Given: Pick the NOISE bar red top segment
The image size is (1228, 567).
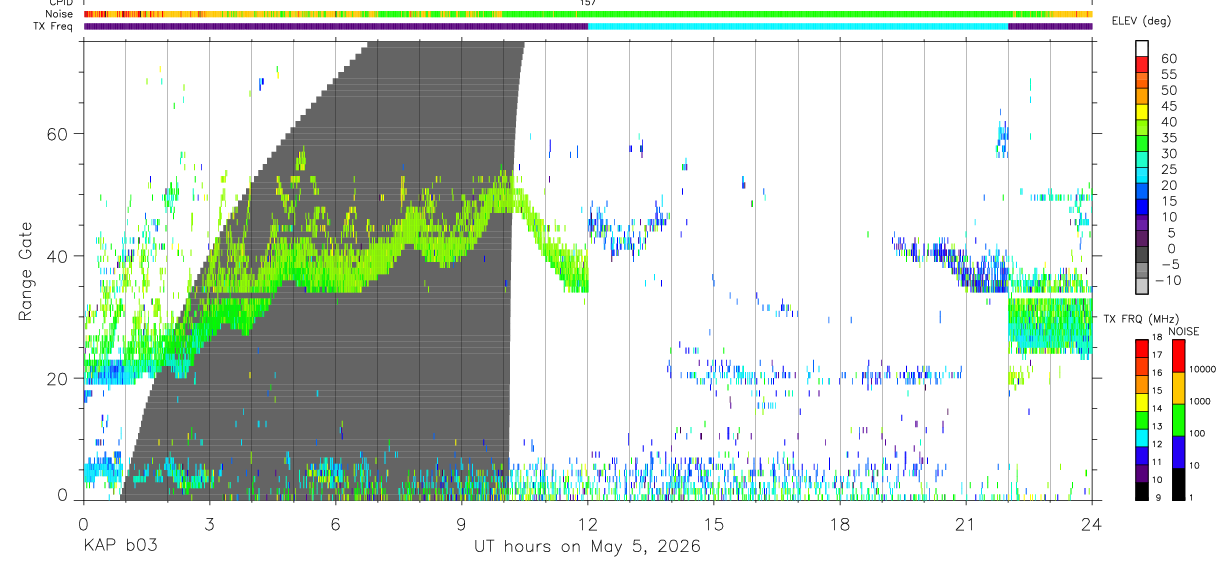Looking at the screenshot, I should pos(1179,355).
